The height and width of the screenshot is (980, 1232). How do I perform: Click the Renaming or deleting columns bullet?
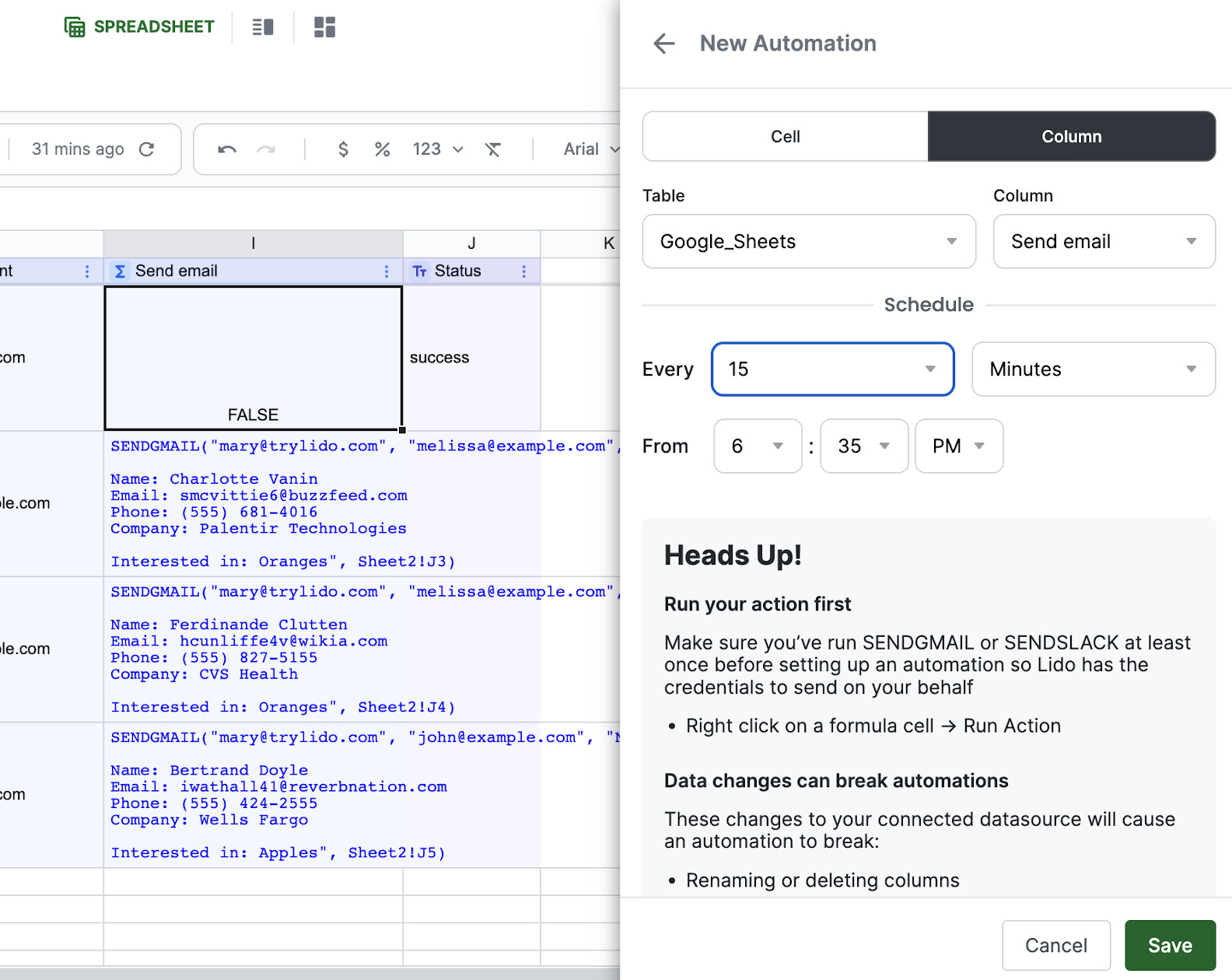point(823,880)
